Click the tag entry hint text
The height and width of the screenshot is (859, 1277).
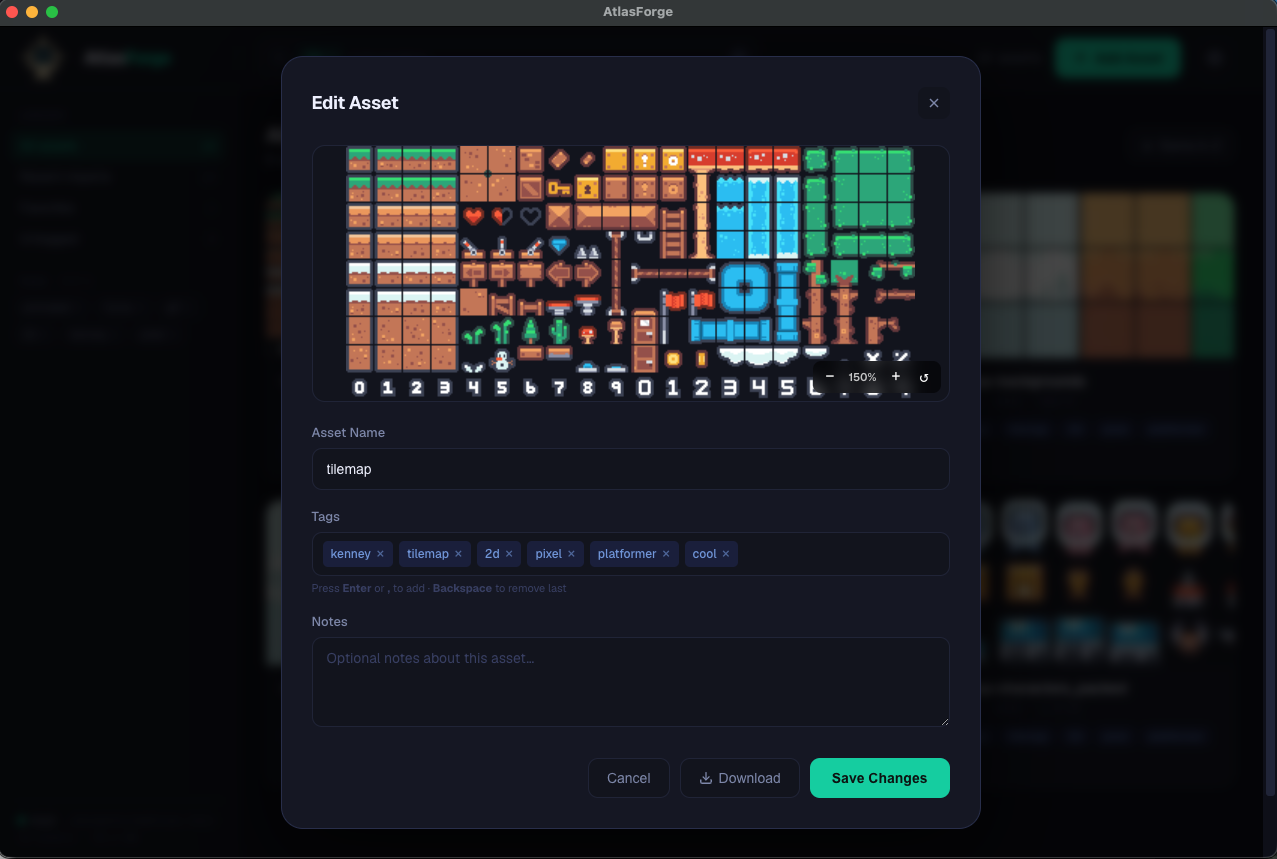(439, 589)
